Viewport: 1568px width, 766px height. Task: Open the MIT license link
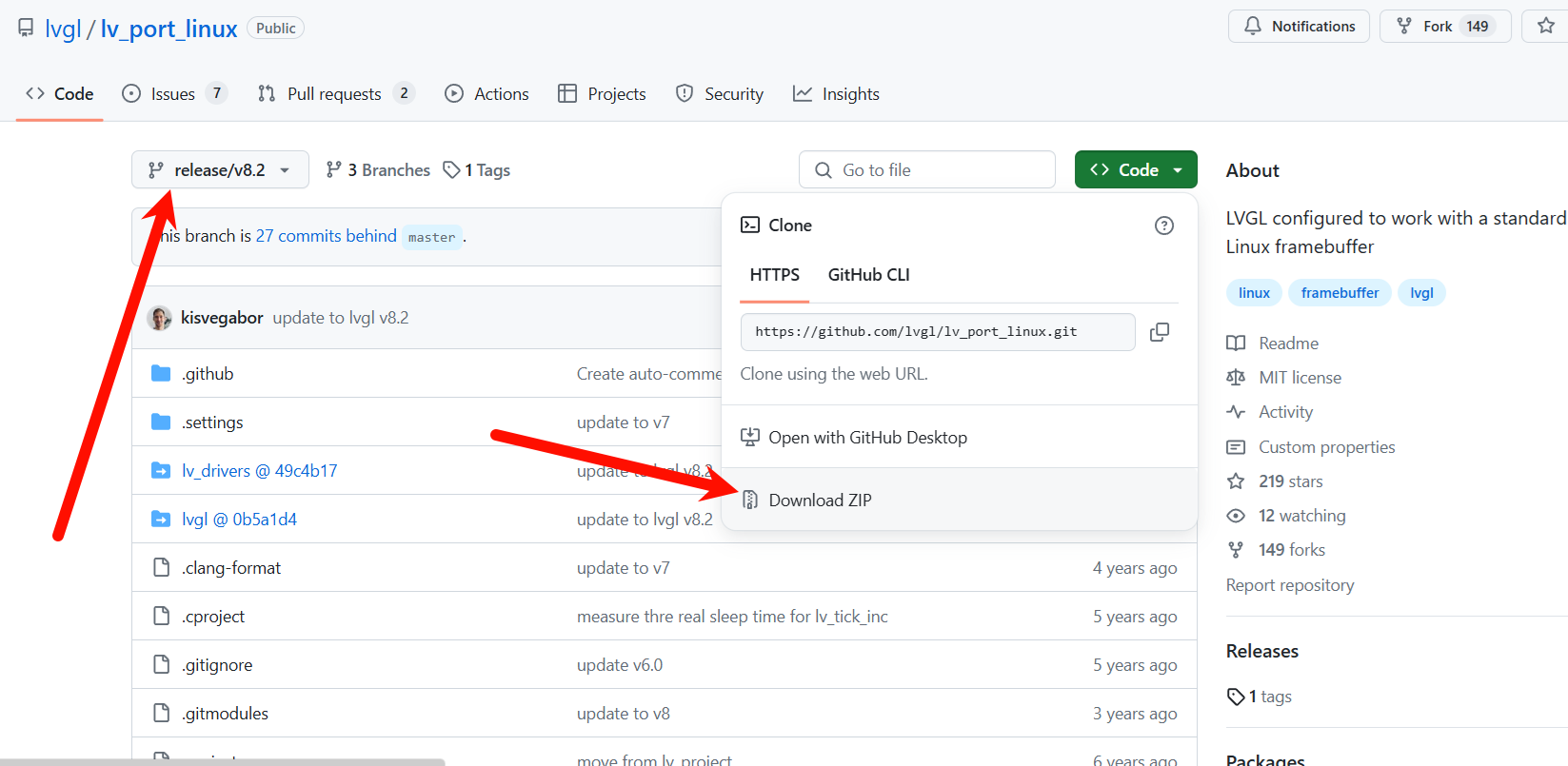[x=1300, y=378]
